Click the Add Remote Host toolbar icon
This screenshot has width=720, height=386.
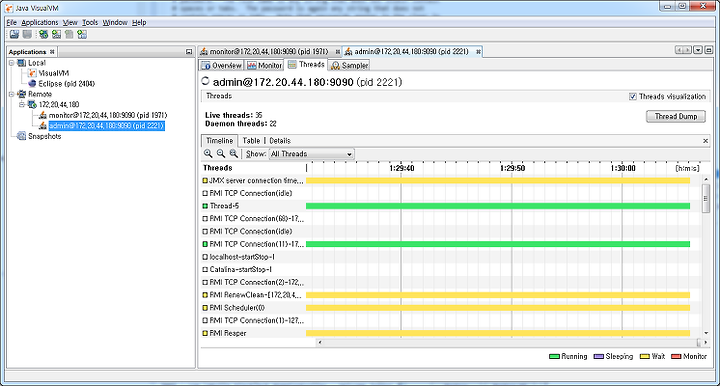44,34
